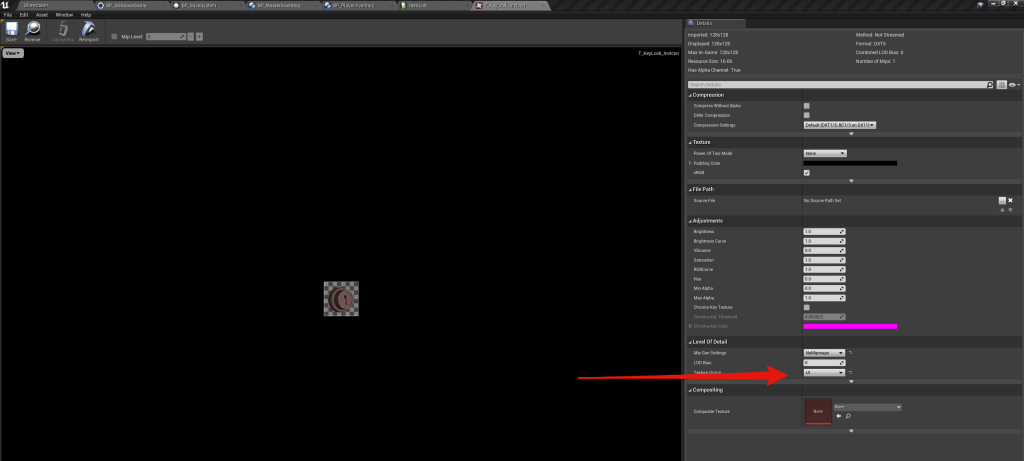This screenshot has width=1024, height=461.
Task: Open the Compression Settings dropdown
Action: point(840,125)
